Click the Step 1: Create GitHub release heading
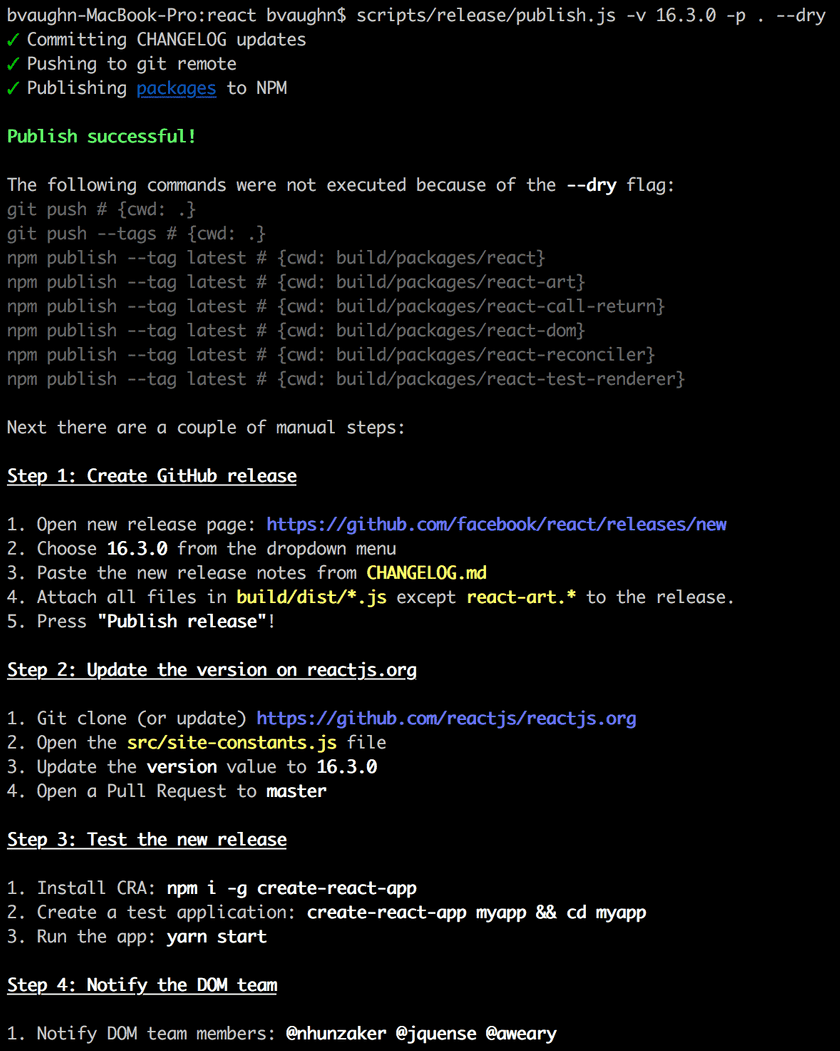 click(152, 476)
